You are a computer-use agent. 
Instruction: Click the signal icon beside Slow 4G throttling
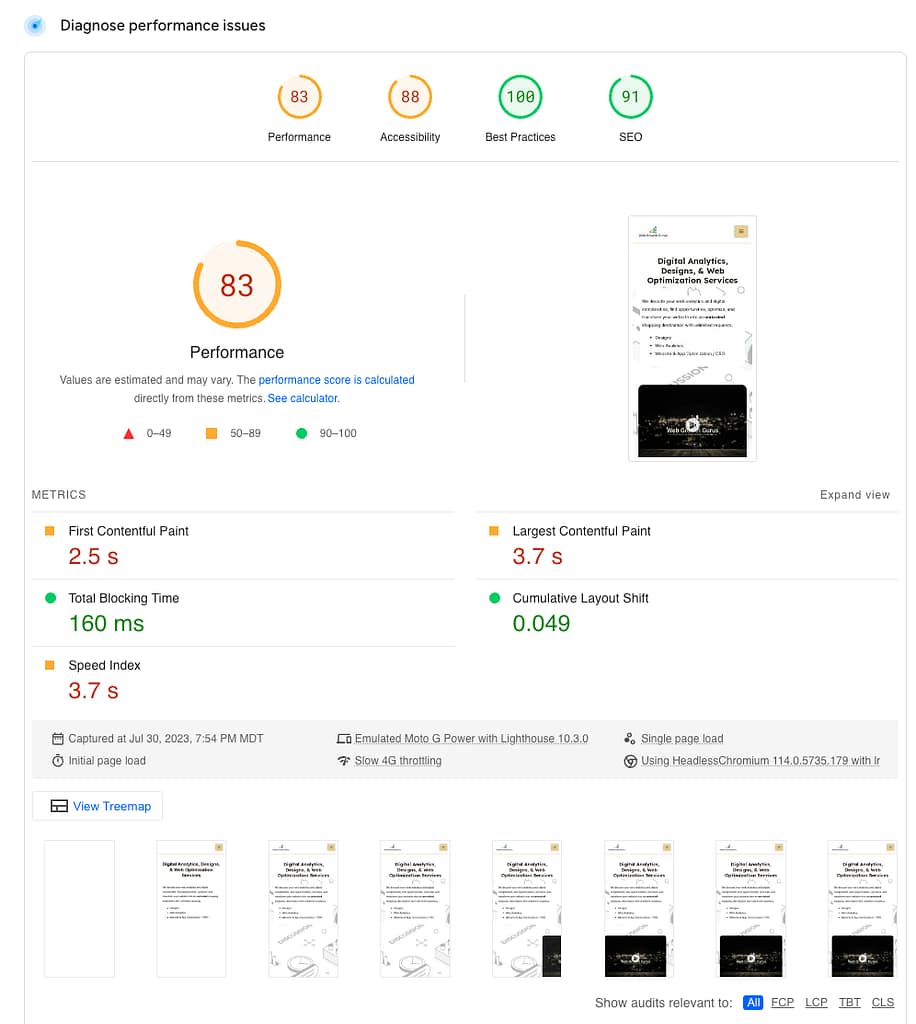(x=344, y=760)
